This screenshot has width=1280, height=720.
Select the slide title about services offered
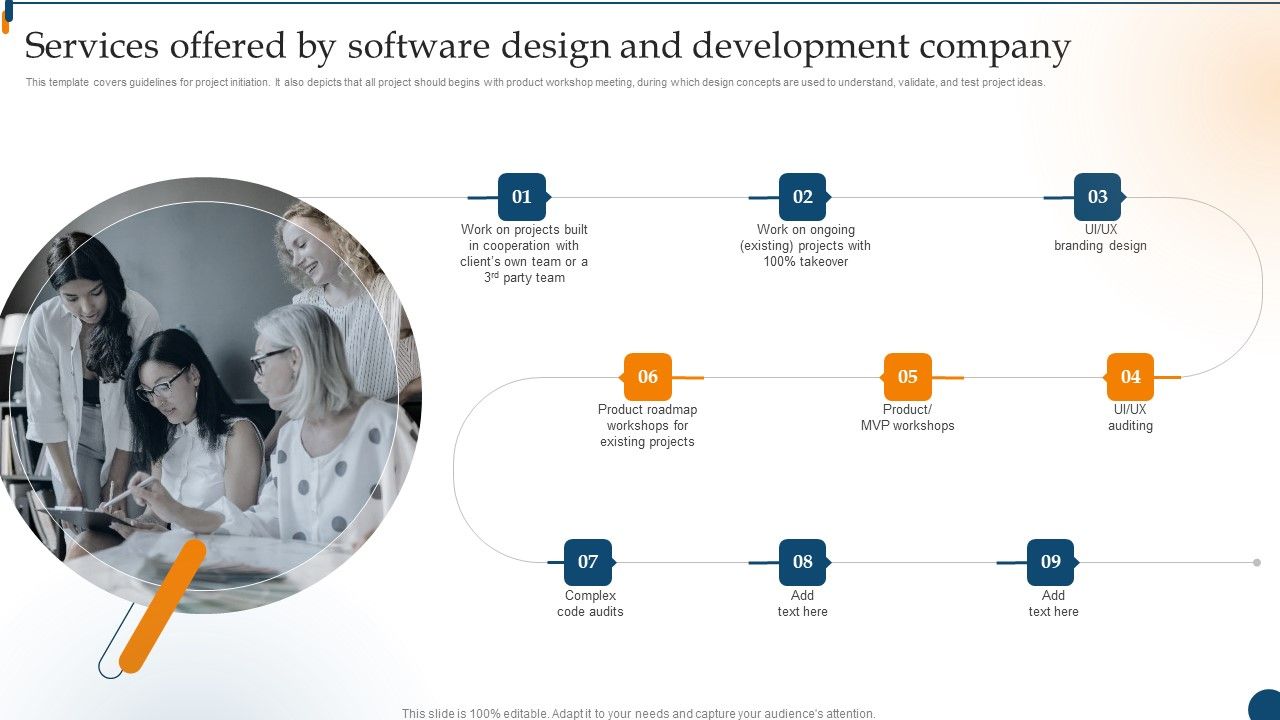(548, 46)
